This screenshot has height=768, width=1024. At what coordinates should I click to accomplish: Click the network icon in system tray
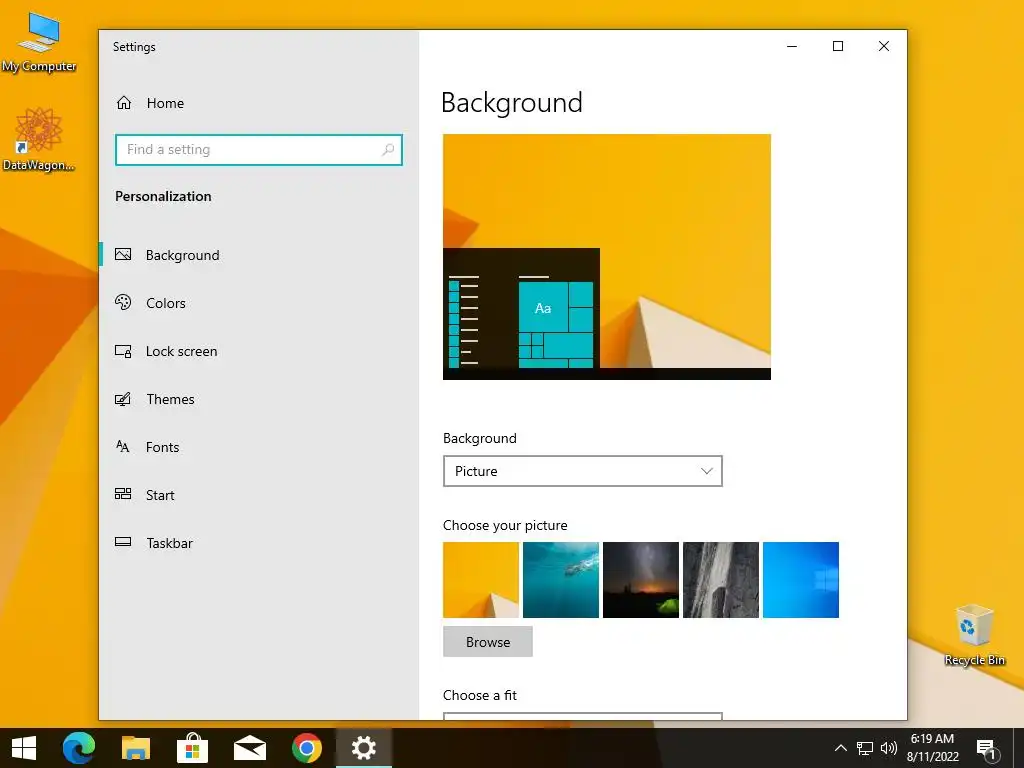point(865,748)
